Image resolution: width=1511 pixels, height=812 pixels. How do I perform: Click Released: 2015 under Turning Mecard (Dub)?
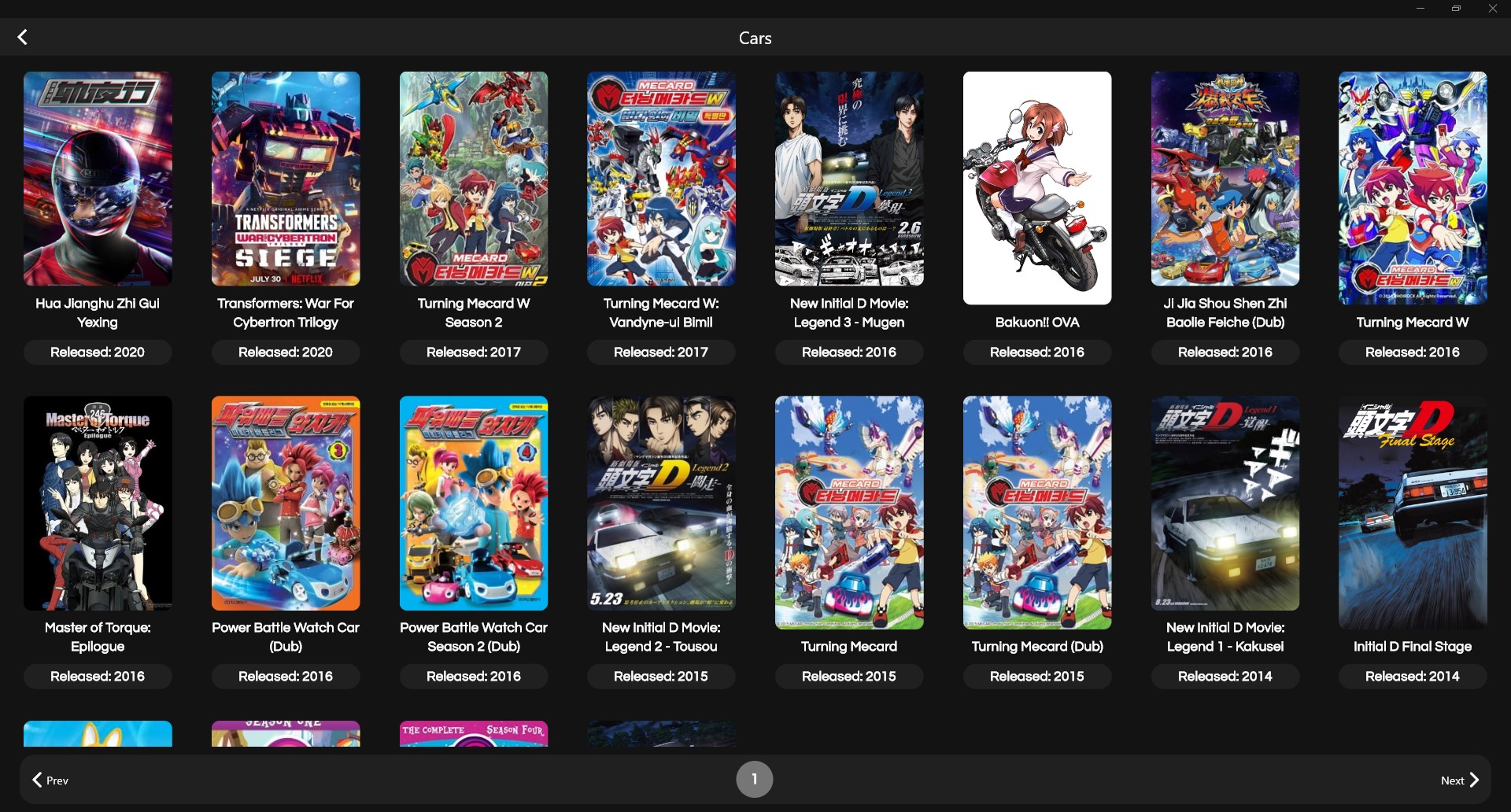tap(1037, 676)
